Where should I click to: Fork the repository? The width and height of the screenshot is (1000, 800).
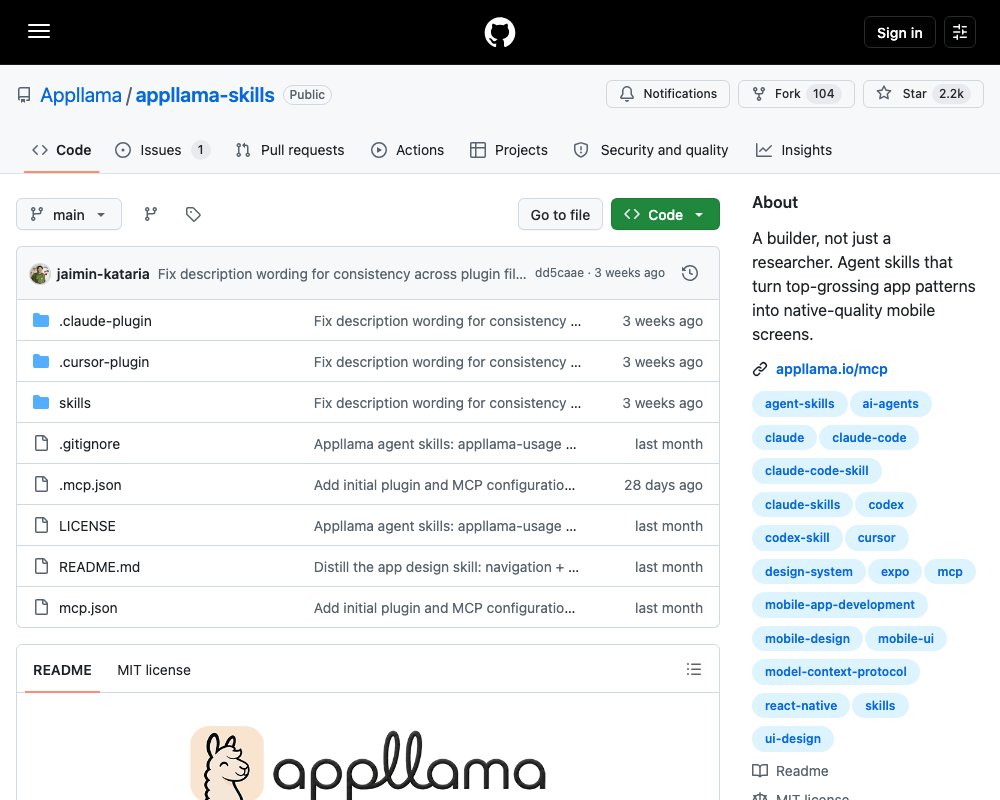796,94
